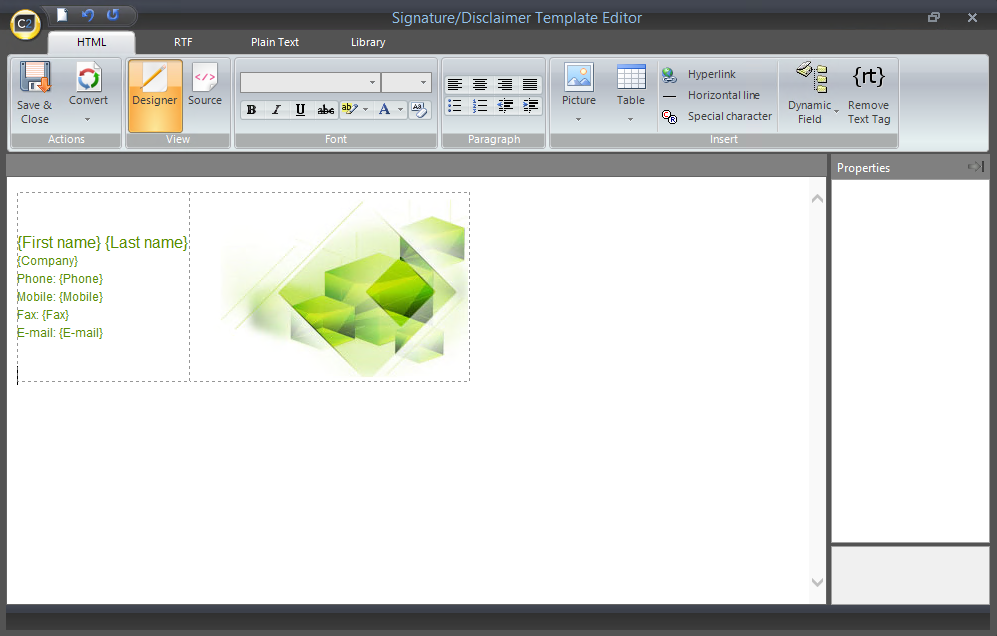Apply center text alignment
This screenshot has width=997, height=636.
pyautogui.click(x=480, y=84)
